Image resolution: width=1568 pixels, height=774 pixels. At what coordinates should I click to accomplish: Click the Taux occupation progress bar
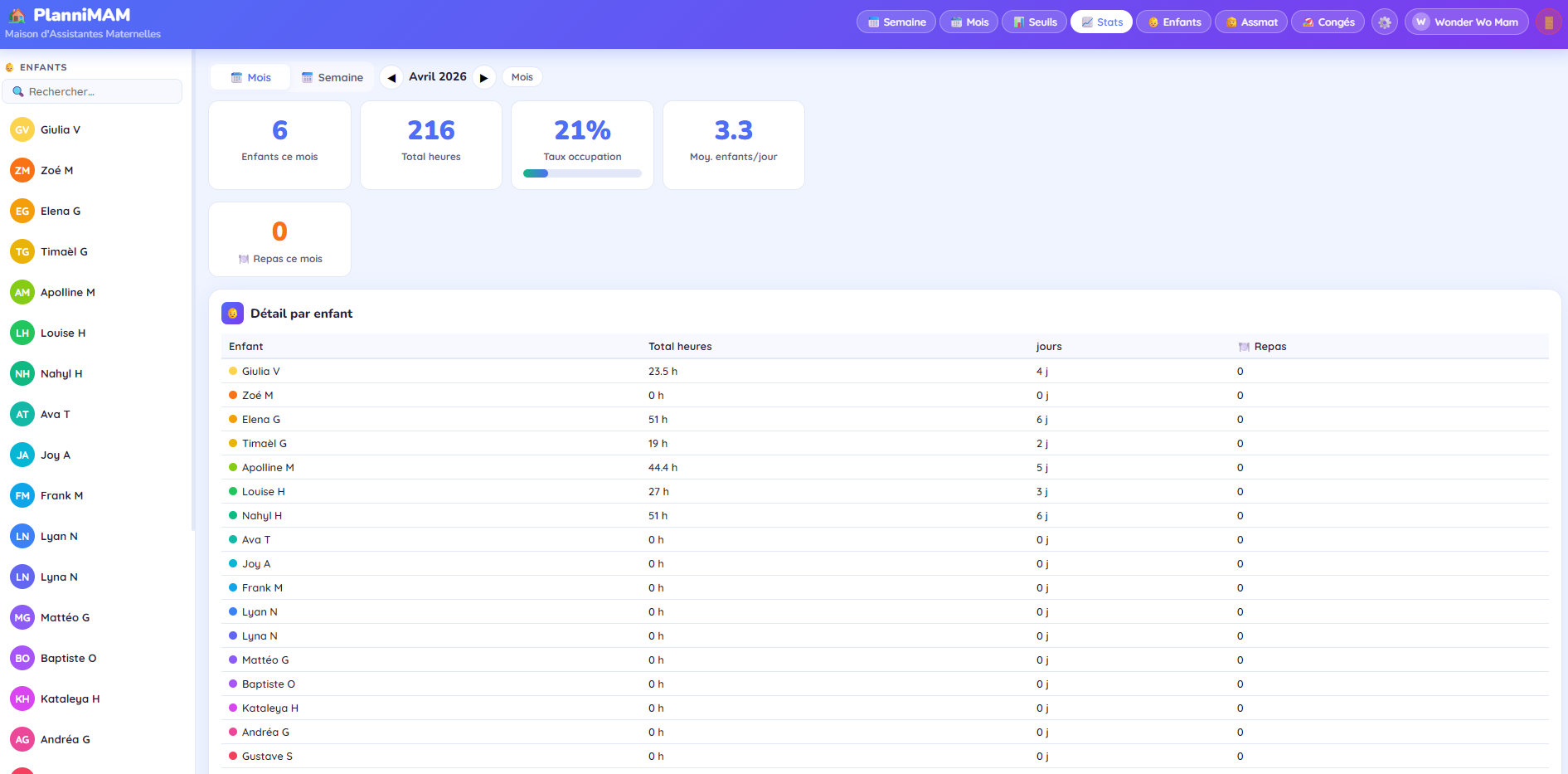582,173
